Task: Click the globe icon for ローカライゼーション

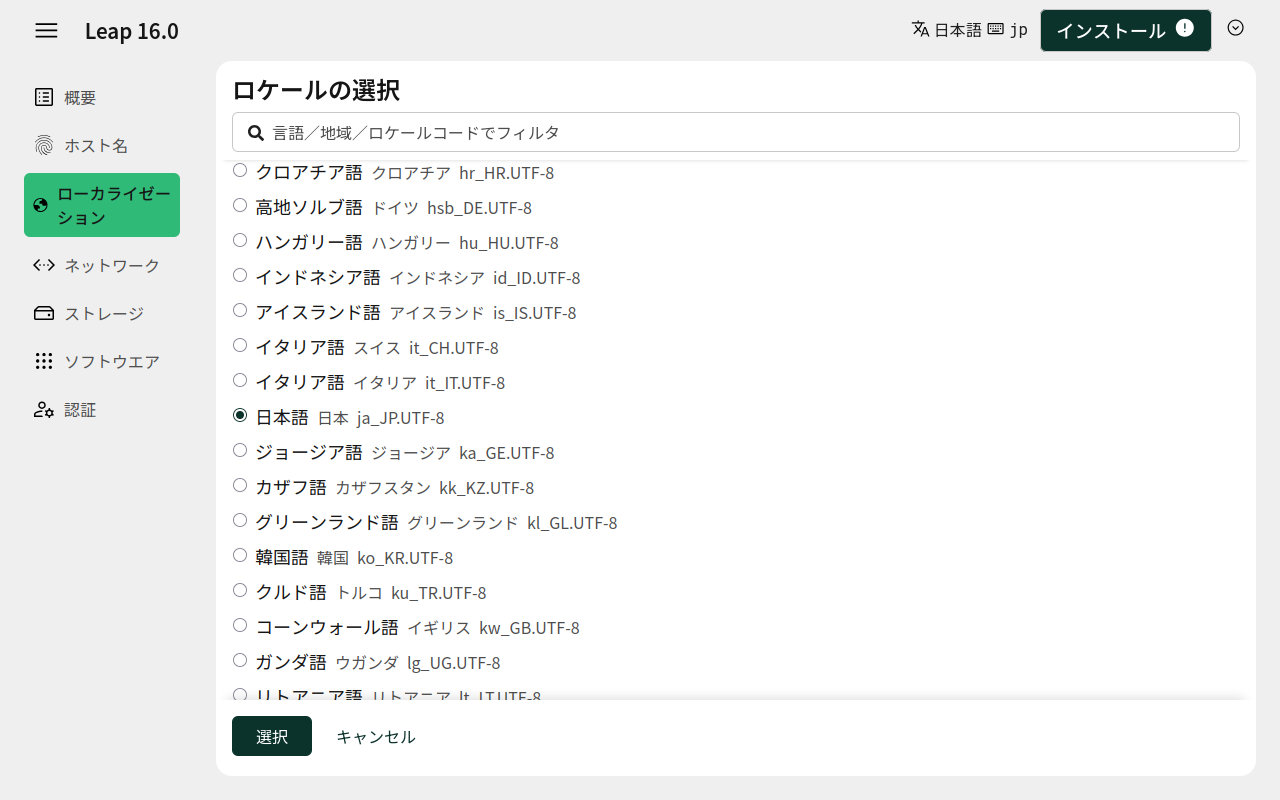Action: pyautogui.click(x=41, y=205)
